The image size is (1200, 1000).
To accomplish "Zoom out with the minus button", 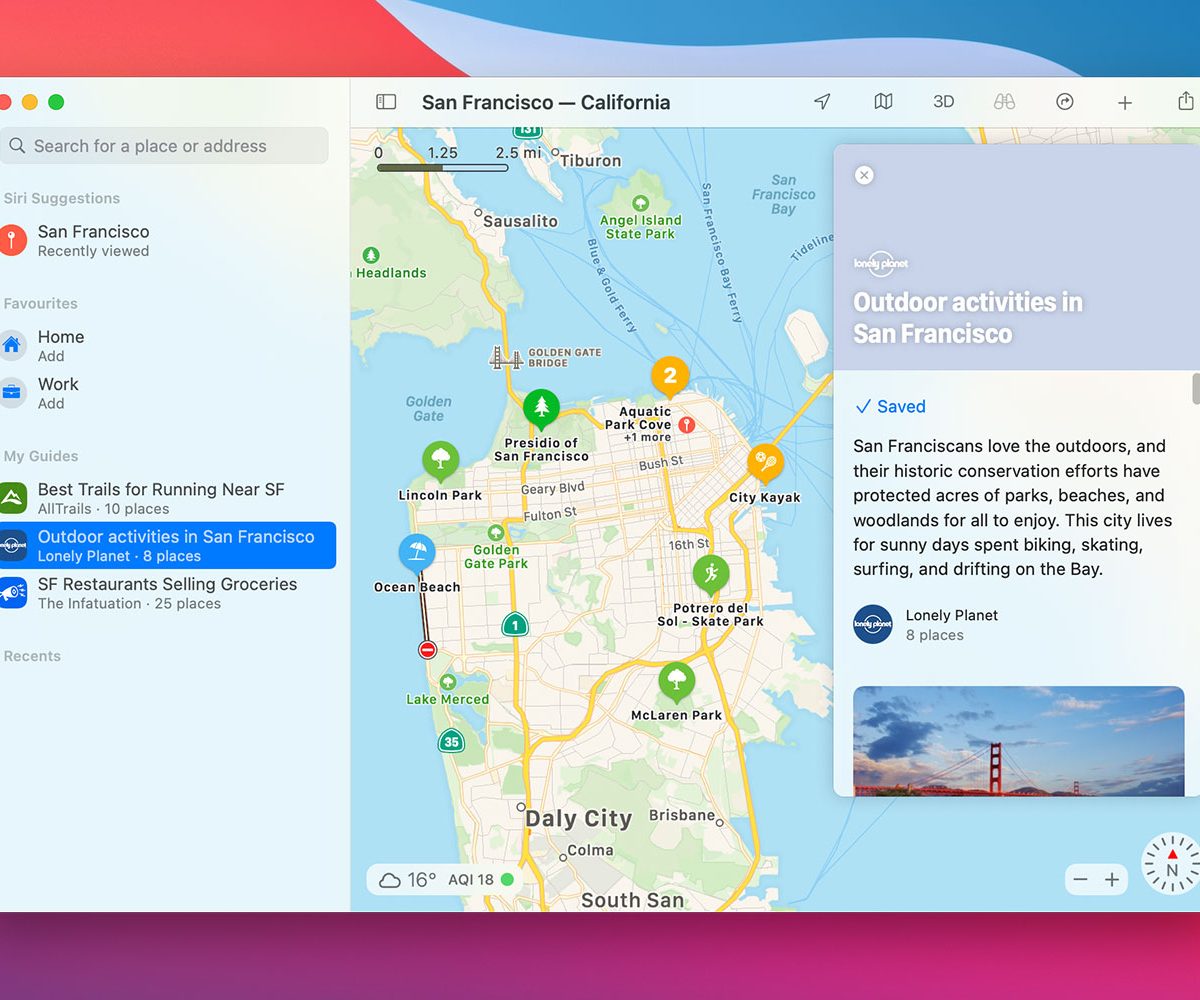I will click(x=1080, y=880).
